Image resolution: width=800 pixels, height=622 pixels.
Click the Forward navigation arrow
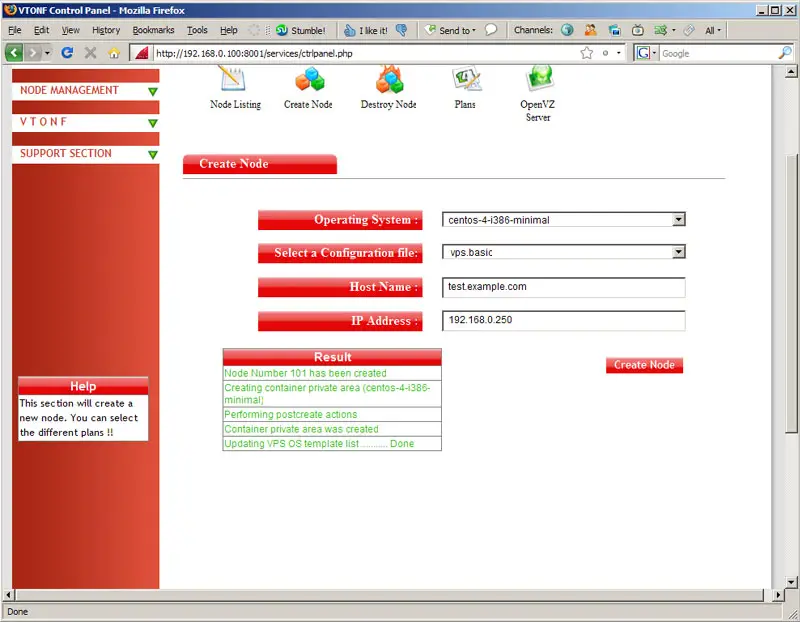32,53
